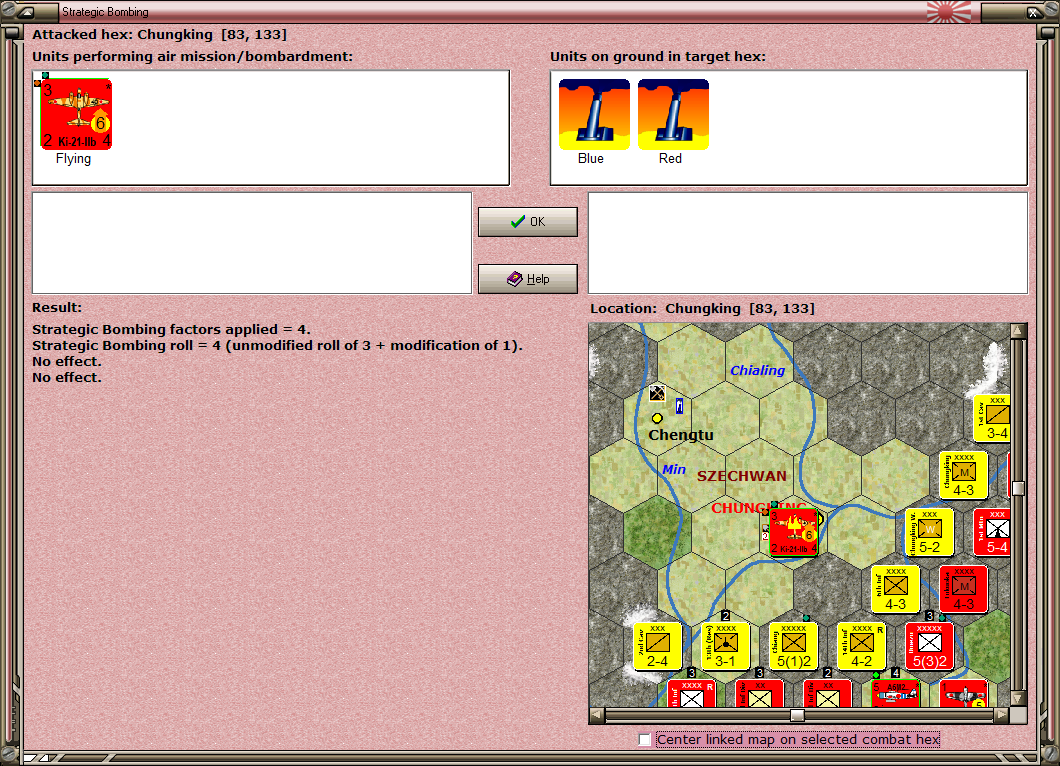Confirm the result with the OK button
Screen dimensions: 1060x766
point(528,222)
